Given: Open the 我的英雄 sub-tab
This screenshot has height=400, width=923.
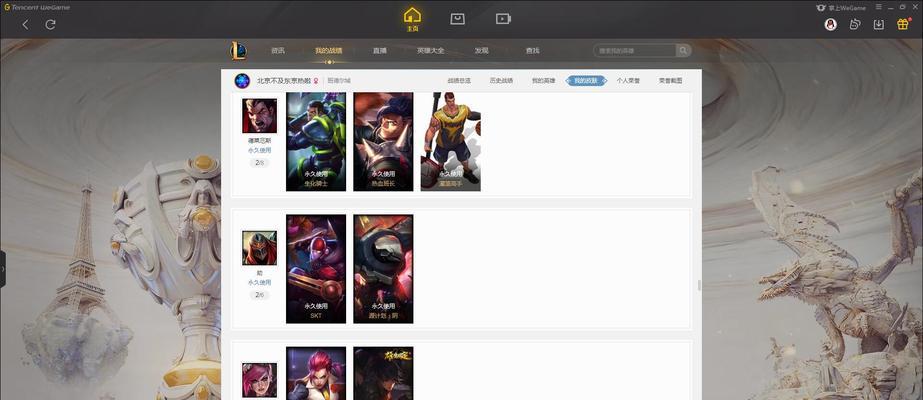Looking at the screenshot, I should (543, 81).
